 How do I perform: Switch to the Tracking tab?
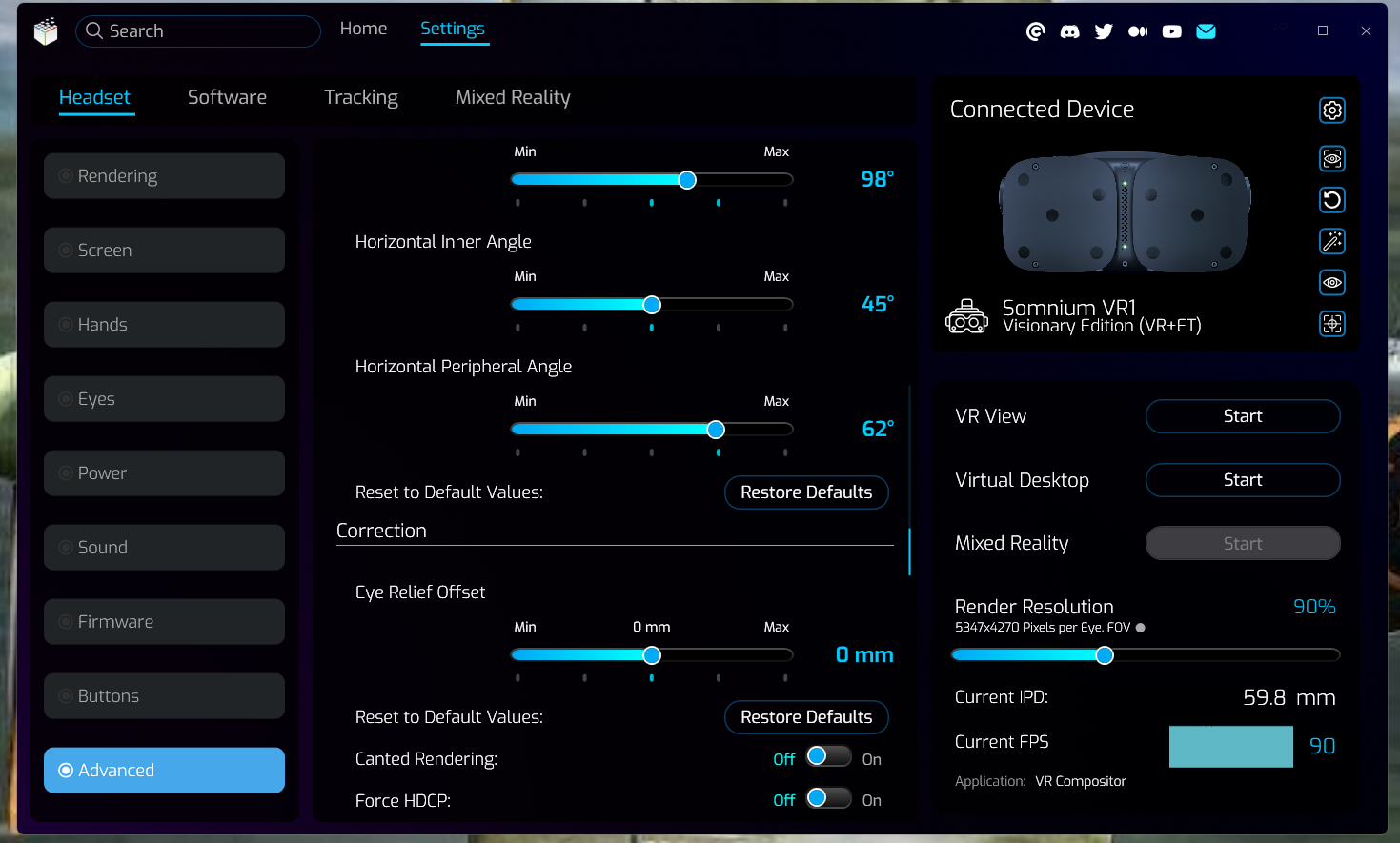point(361,97)
